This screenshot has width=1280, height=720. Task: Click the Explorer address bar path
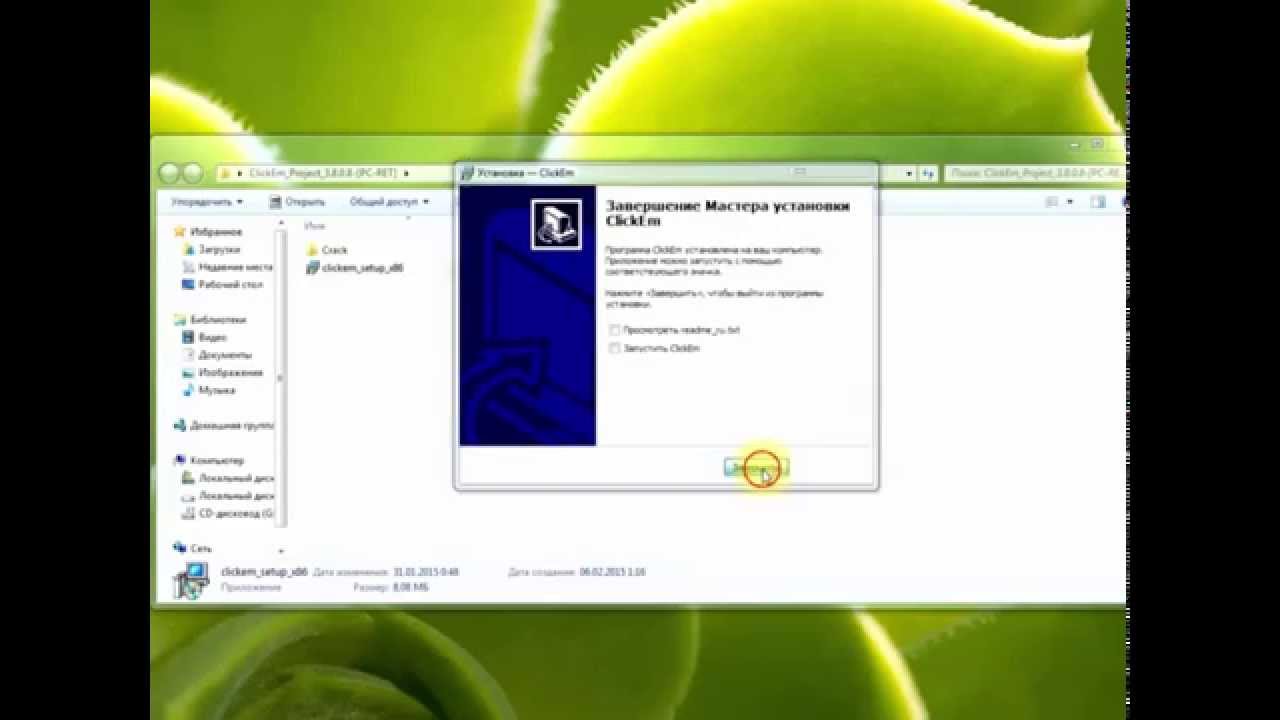pos(322,173)
